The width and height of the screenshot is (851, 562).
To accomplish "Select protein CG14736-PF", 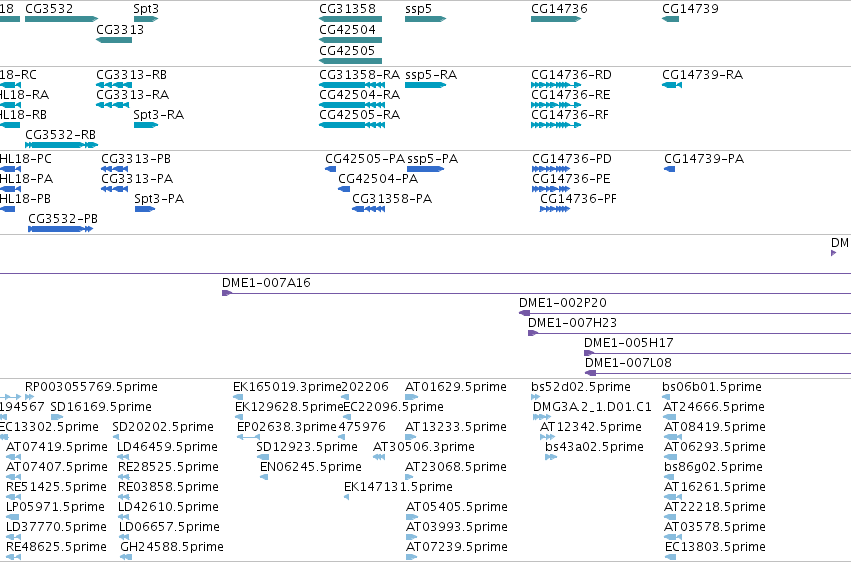I will tap(578, 199).
